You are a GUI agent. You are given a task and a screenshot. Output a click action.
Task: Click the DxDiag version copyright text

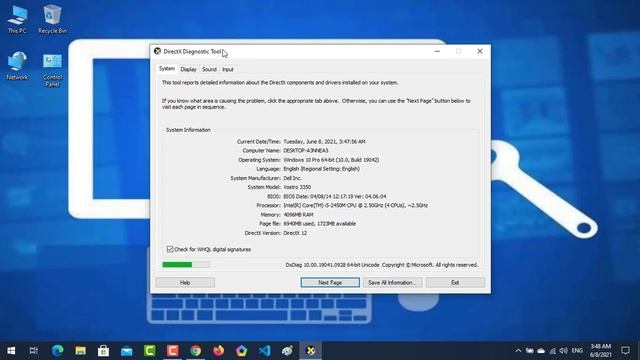(x=382, y=265)
